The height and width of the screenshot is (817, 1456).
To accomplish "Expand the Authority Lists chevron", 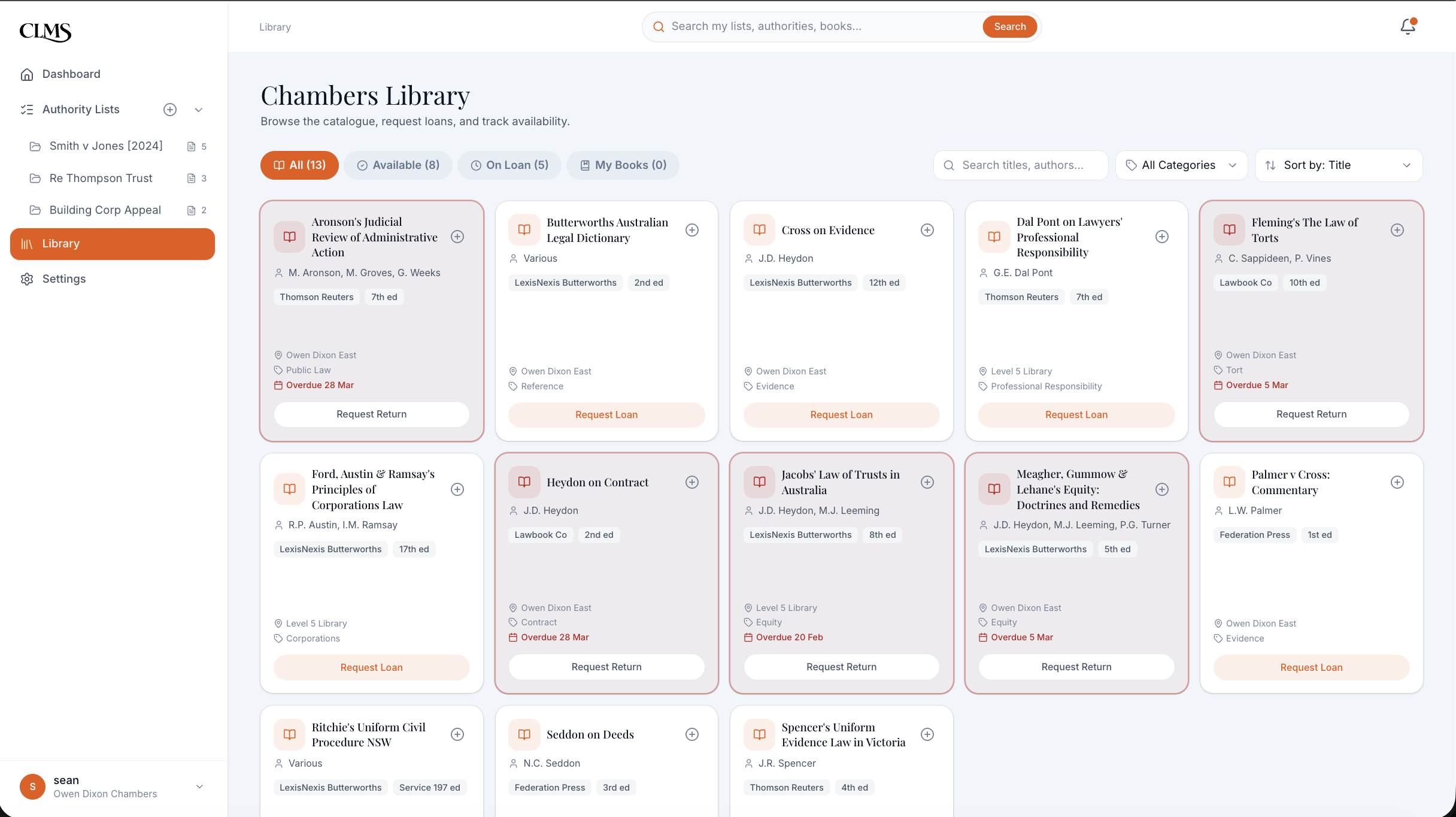I will point(198,110).
